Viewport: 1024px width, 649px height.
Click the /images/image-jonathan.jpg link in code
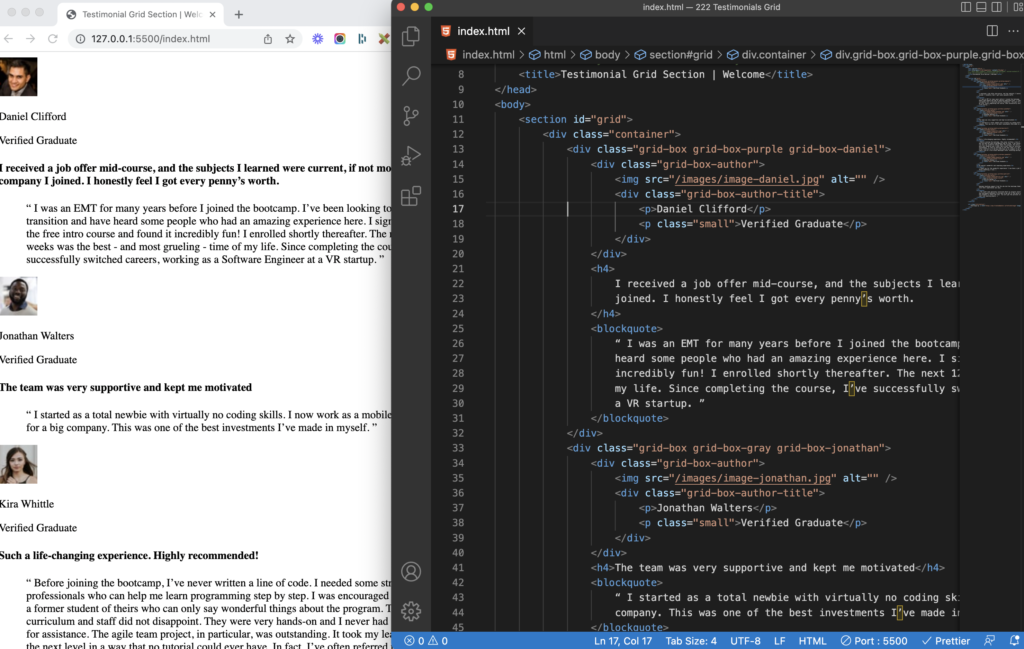pyautogui.click(x=752, y=478)
